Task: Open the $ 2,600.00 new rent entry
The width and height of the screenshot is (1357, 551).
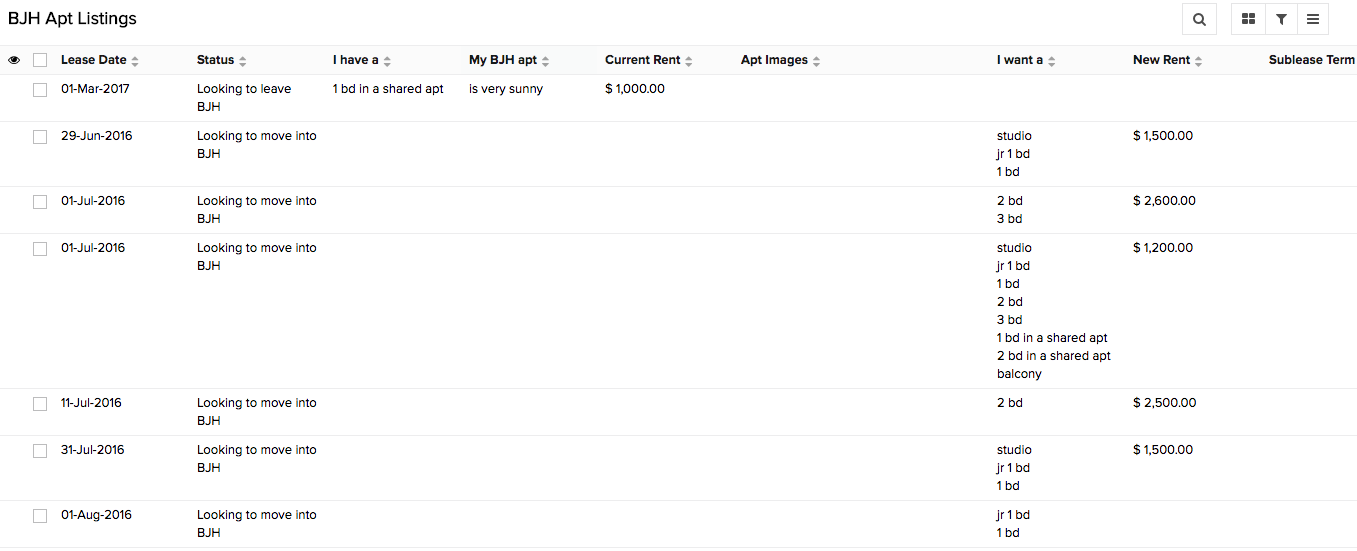Action: click(x=1164, y=201)
